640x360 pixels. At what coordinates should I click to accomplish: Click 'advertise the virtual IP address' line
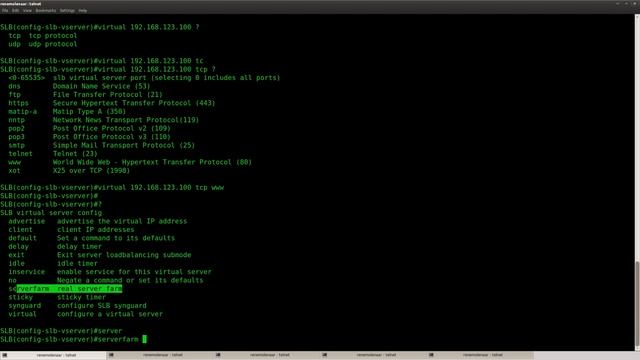[x=98, y=221]
